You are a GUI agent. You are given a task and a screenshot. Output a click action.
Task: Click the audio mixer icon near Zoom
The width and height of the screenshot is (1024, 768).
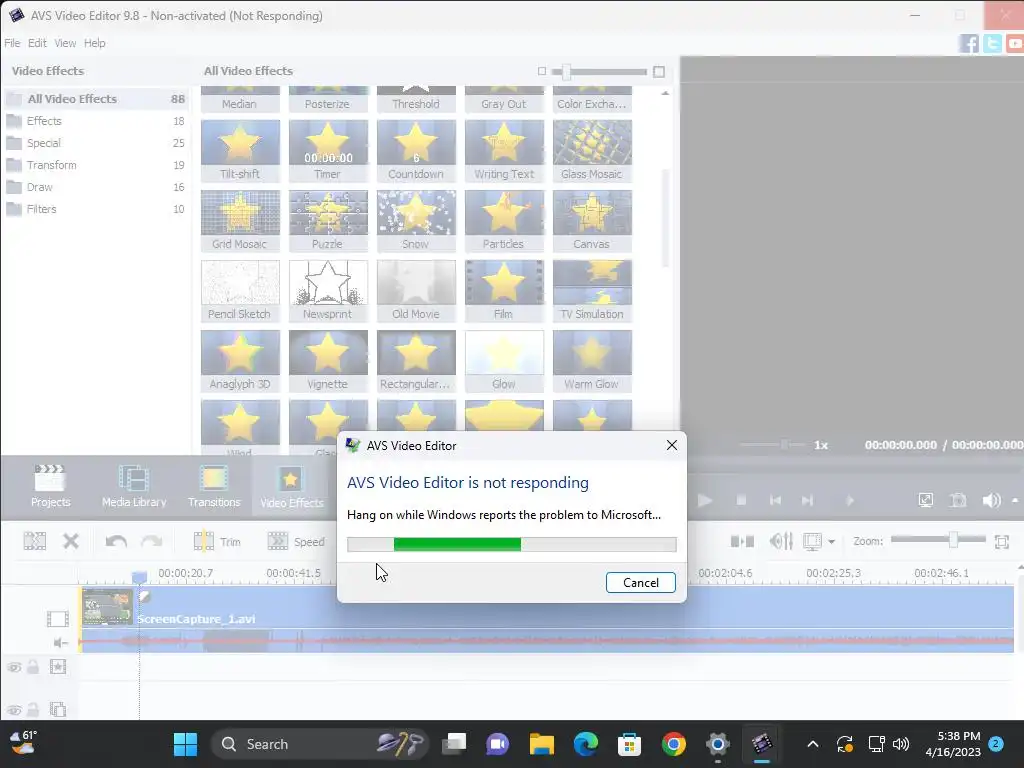click(781, 541)
